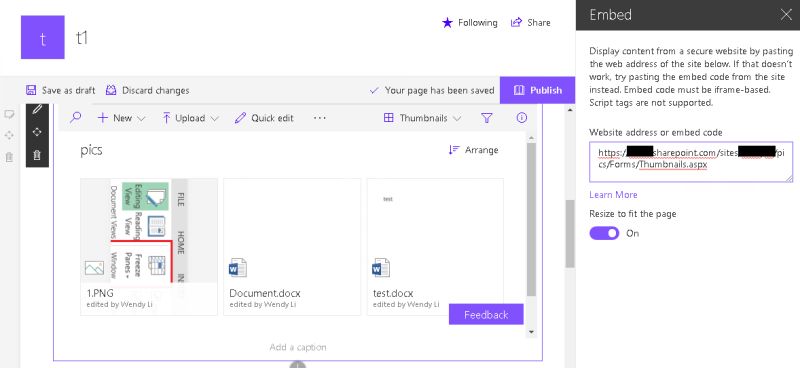Click the Share icon
Viewport: 800px width, 368px height.
click(516, 22)
